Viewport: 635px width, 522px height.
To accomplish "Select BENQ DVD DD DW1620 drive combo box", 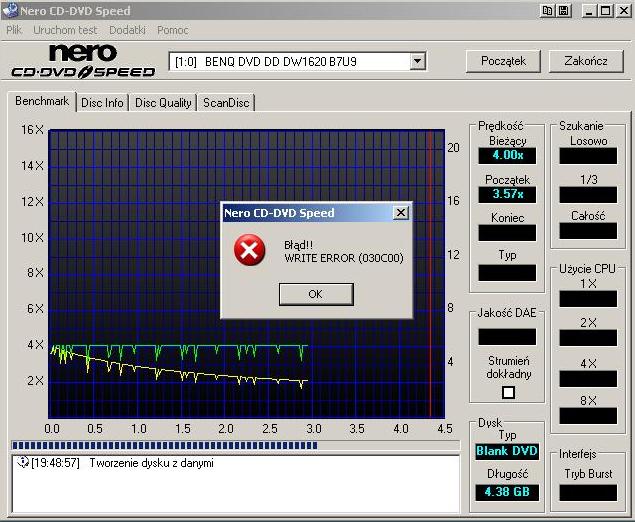I will pos(297,62).
